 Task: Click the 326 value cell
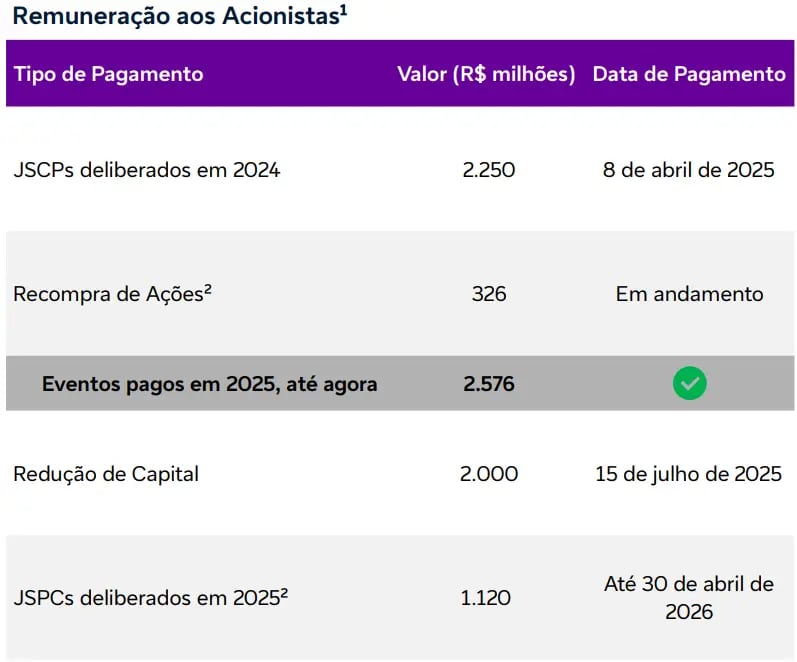pos(488,294)
